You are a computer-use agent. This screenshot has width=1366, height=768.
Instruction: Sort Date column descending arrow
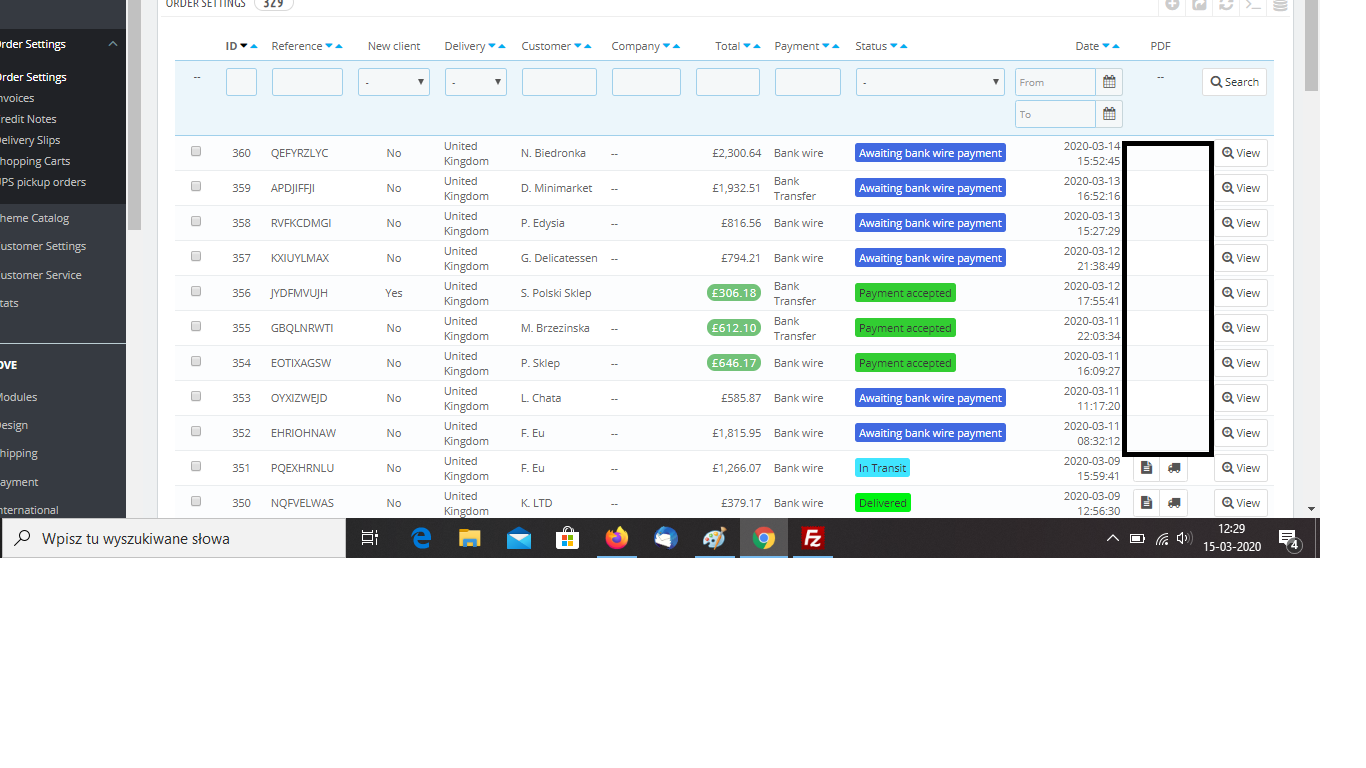click(x=1106, y=46)
